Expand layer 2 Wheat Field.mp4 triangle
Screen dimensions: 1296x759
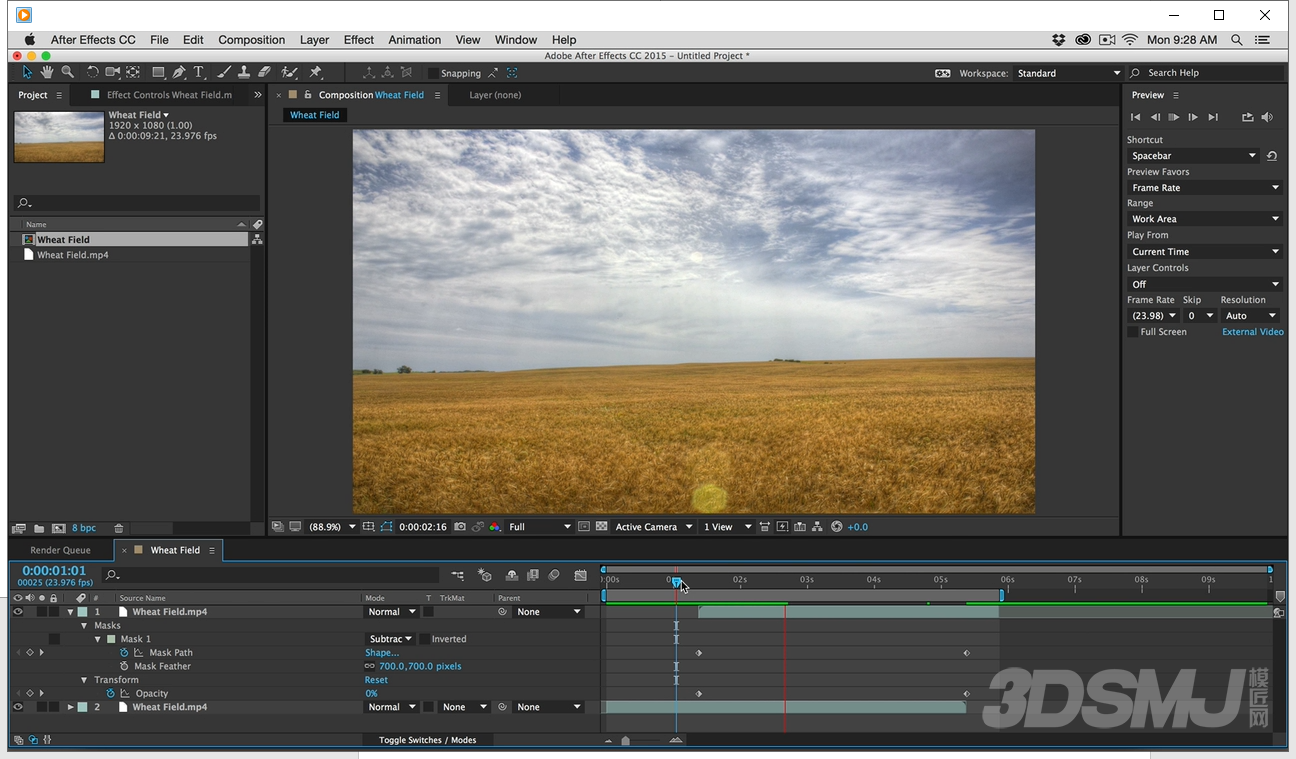71,707
